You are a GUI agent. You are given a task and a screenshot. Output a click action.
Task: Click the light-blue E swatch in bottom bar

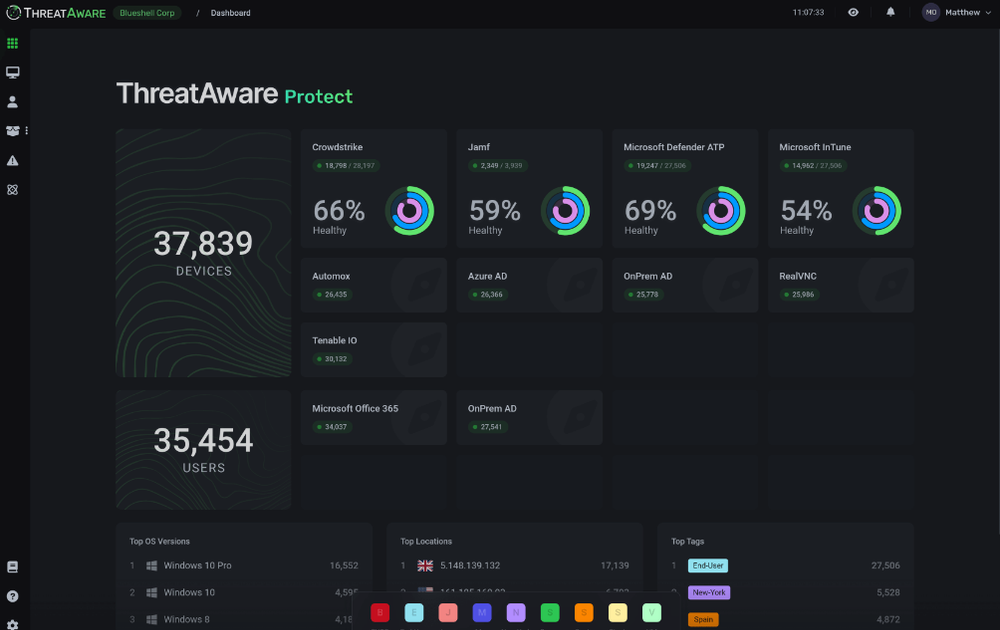414,613
